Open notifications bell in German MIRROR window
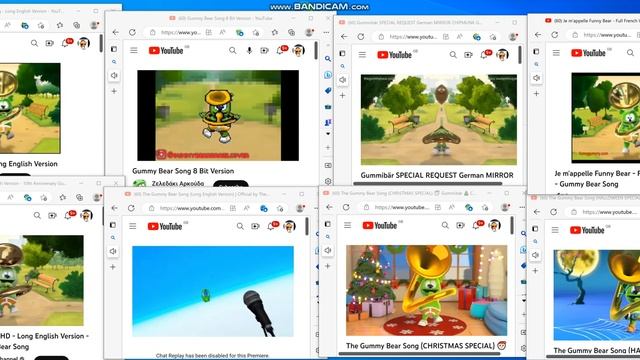The width and height of the screenshot is (640, 360). 484,55
